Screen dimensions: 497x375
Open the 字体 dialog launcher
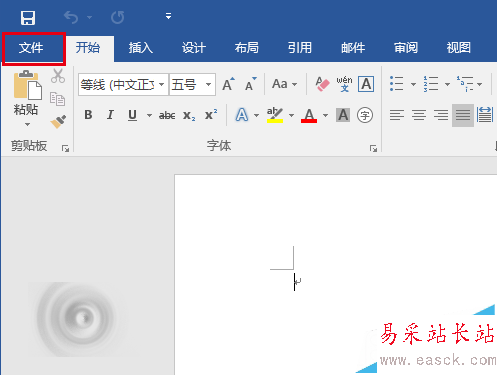(x=373, y=148)
